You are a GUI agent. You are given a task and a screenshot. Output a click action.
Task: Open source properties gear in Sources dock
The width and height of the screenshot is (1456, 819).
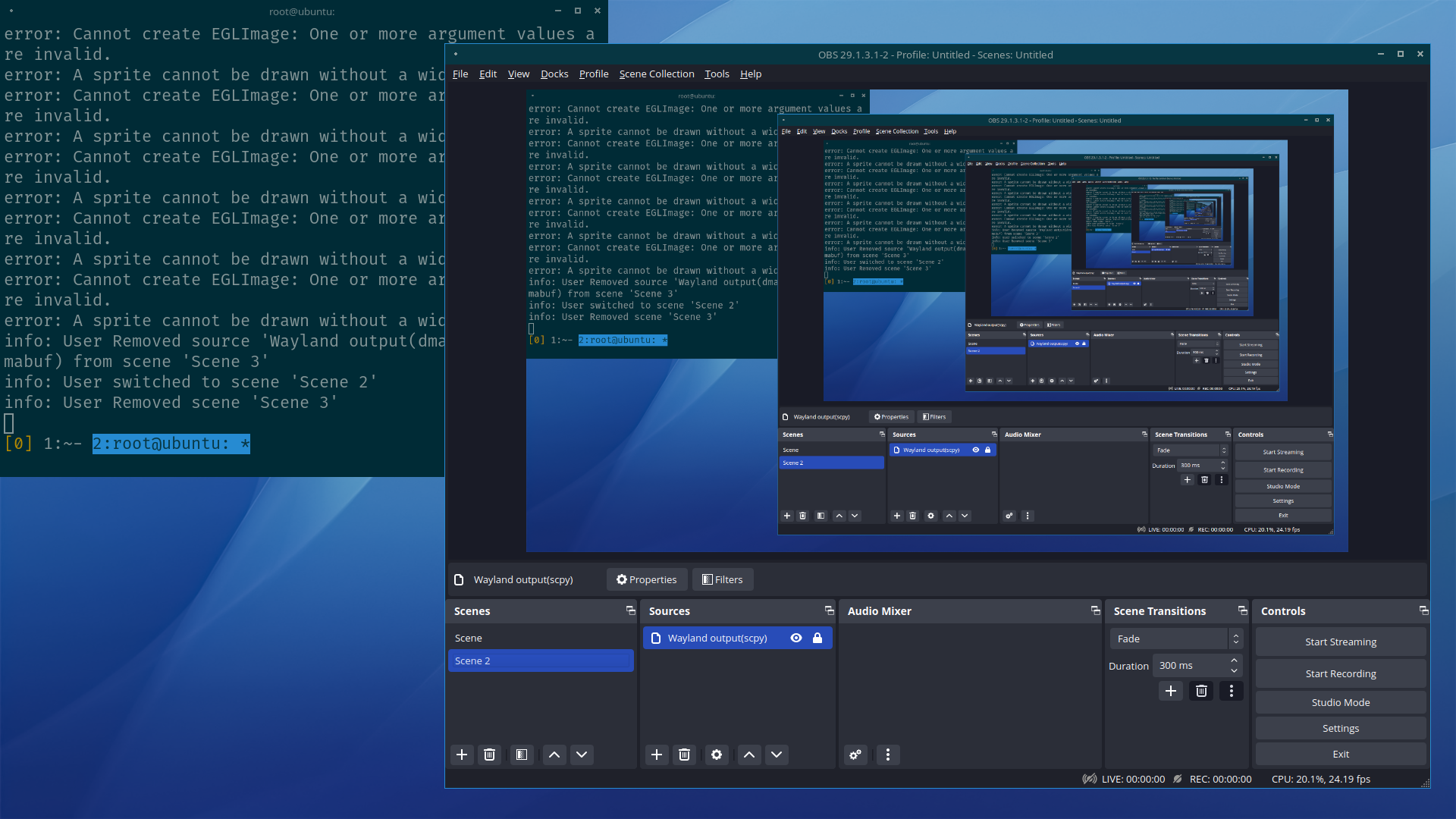click(717, 755)
